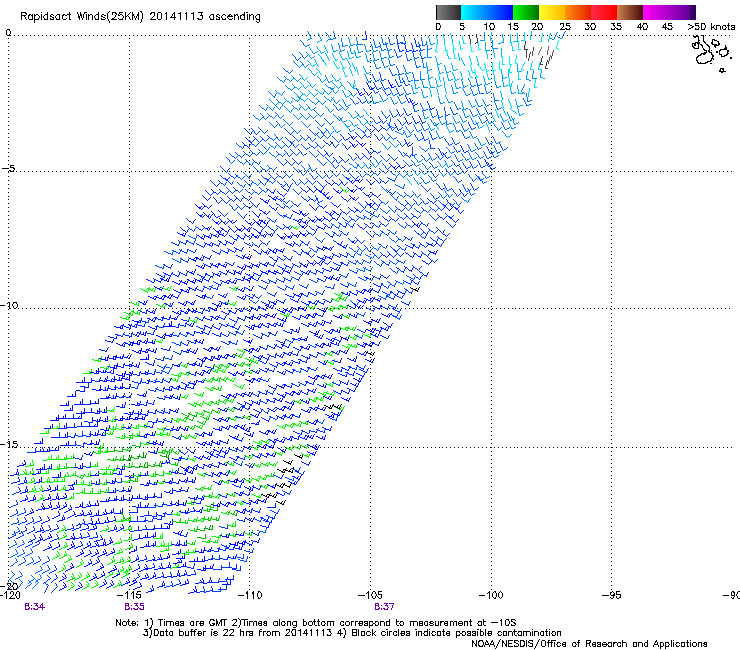The height and width of the screenshot is (650, 740).
Task: Click the orange 25-30 knots color band
Action: pos(578,12)
